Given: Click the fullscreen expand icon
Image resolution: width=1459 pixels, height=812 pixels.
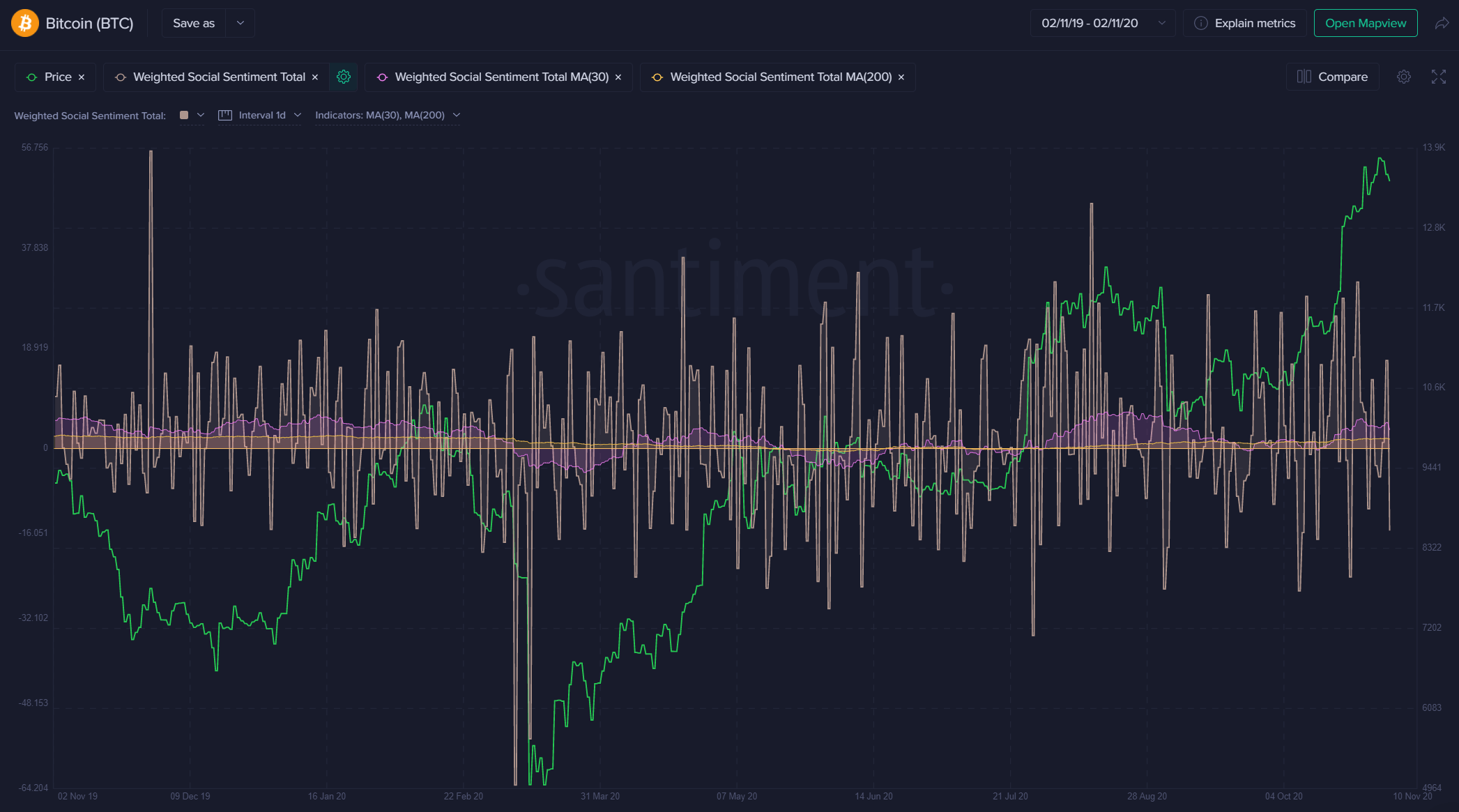Looking at the screenshot, I should tap(1439, 77).
